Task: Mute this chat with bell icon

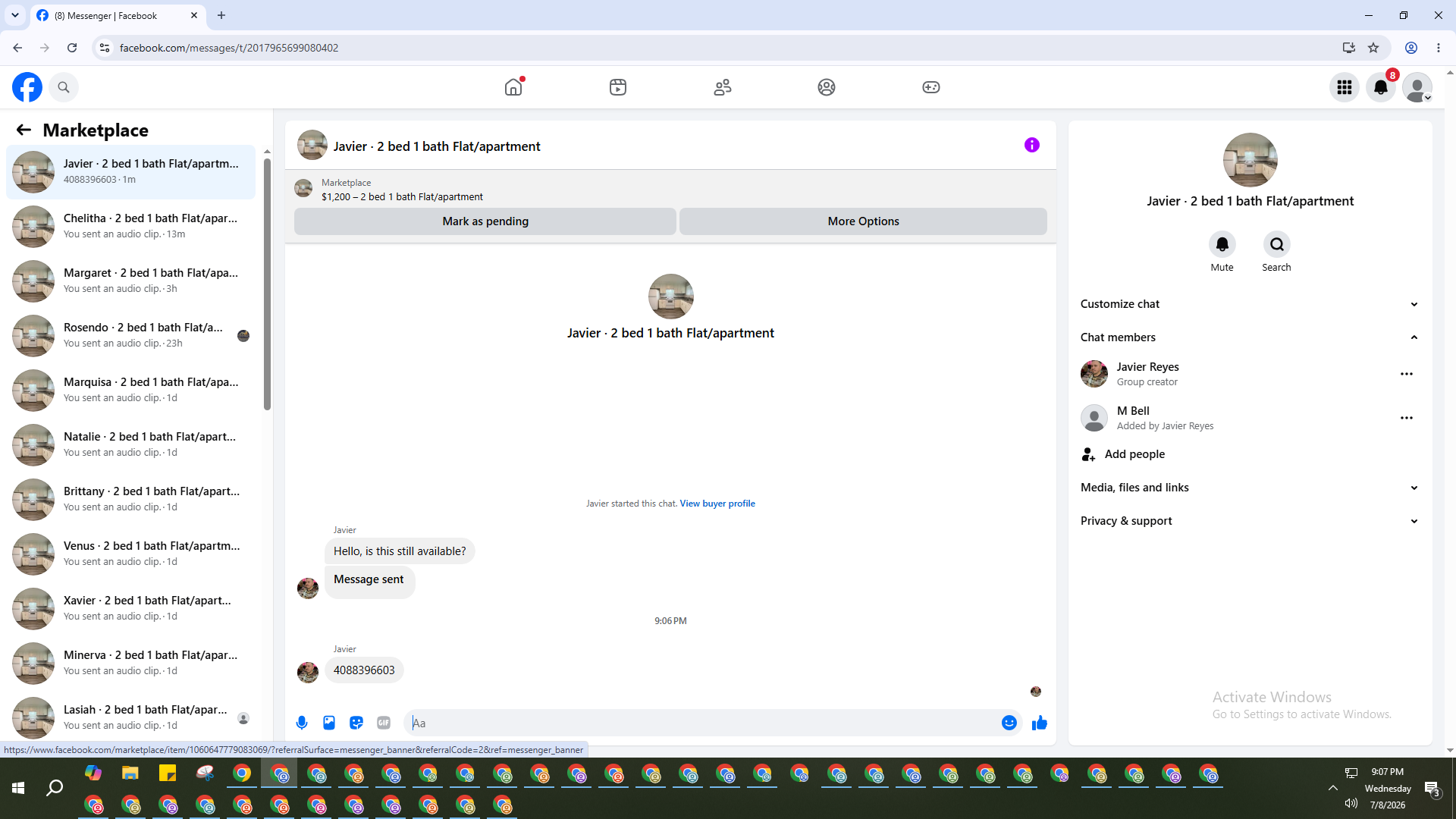Action: pyautogui.click(x=1222, y=244)
